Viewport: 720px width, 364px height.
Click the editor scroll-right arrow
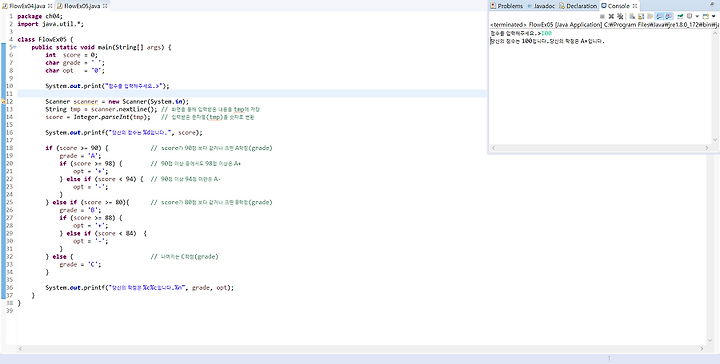coord(702,349)
